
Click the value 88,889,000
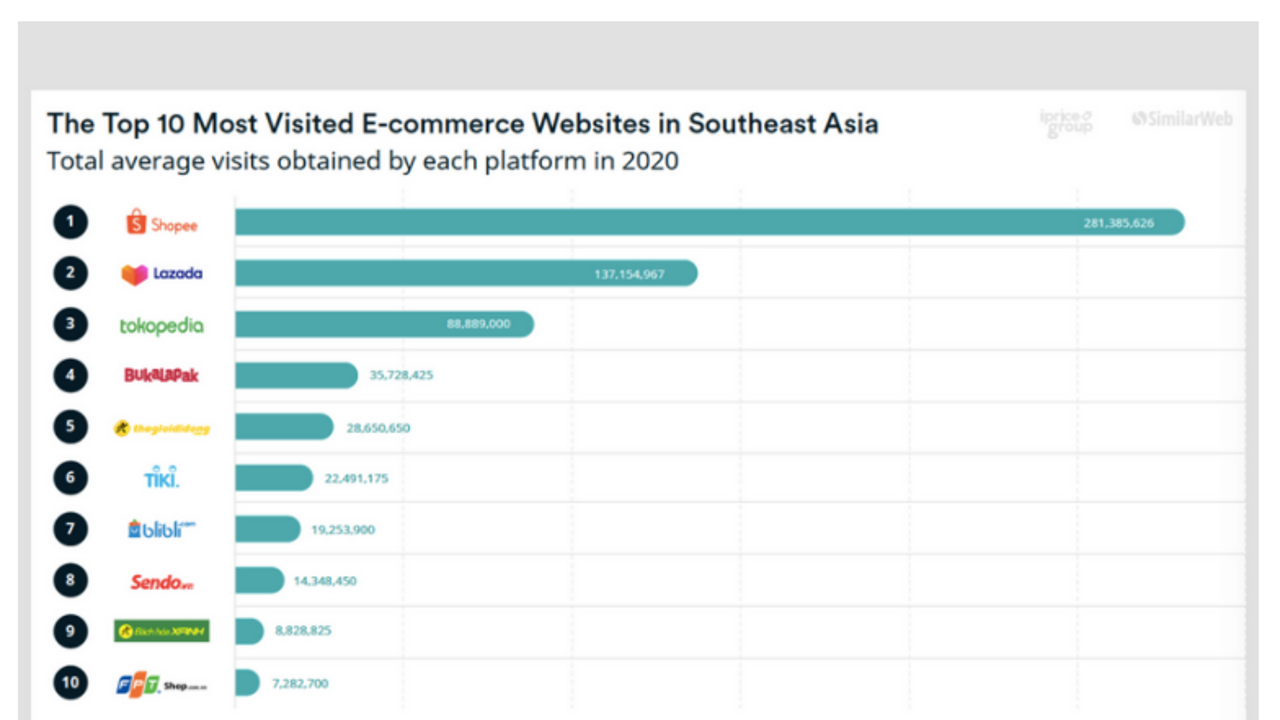pyautogui.click(x=479, y=325)
